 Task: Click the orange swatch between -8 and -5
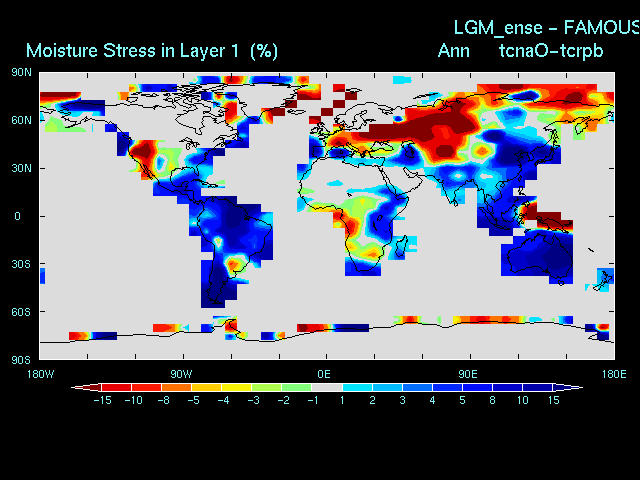176,387
